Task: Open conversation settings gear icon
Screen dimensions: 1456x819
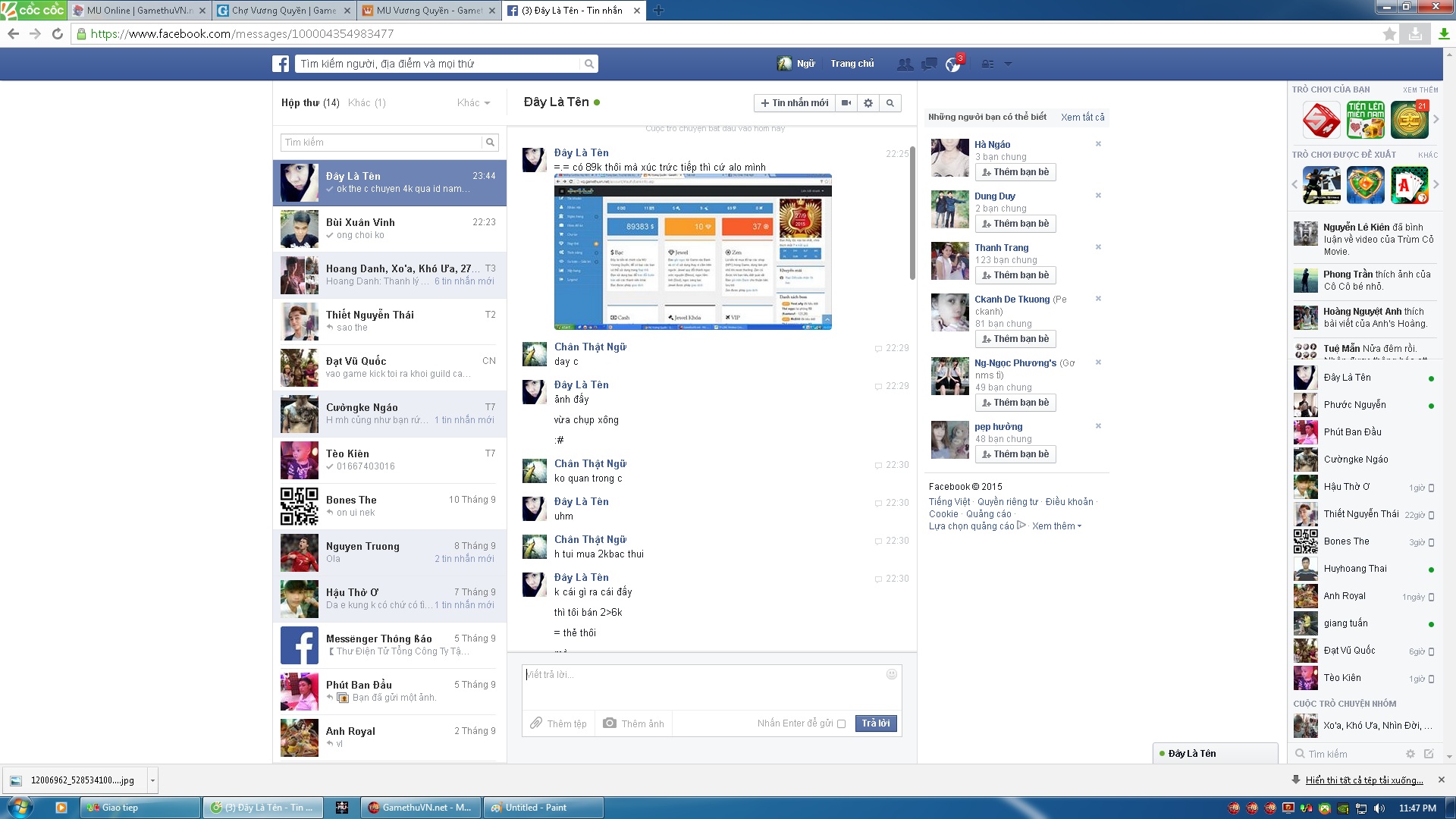Action: [868, 103]
